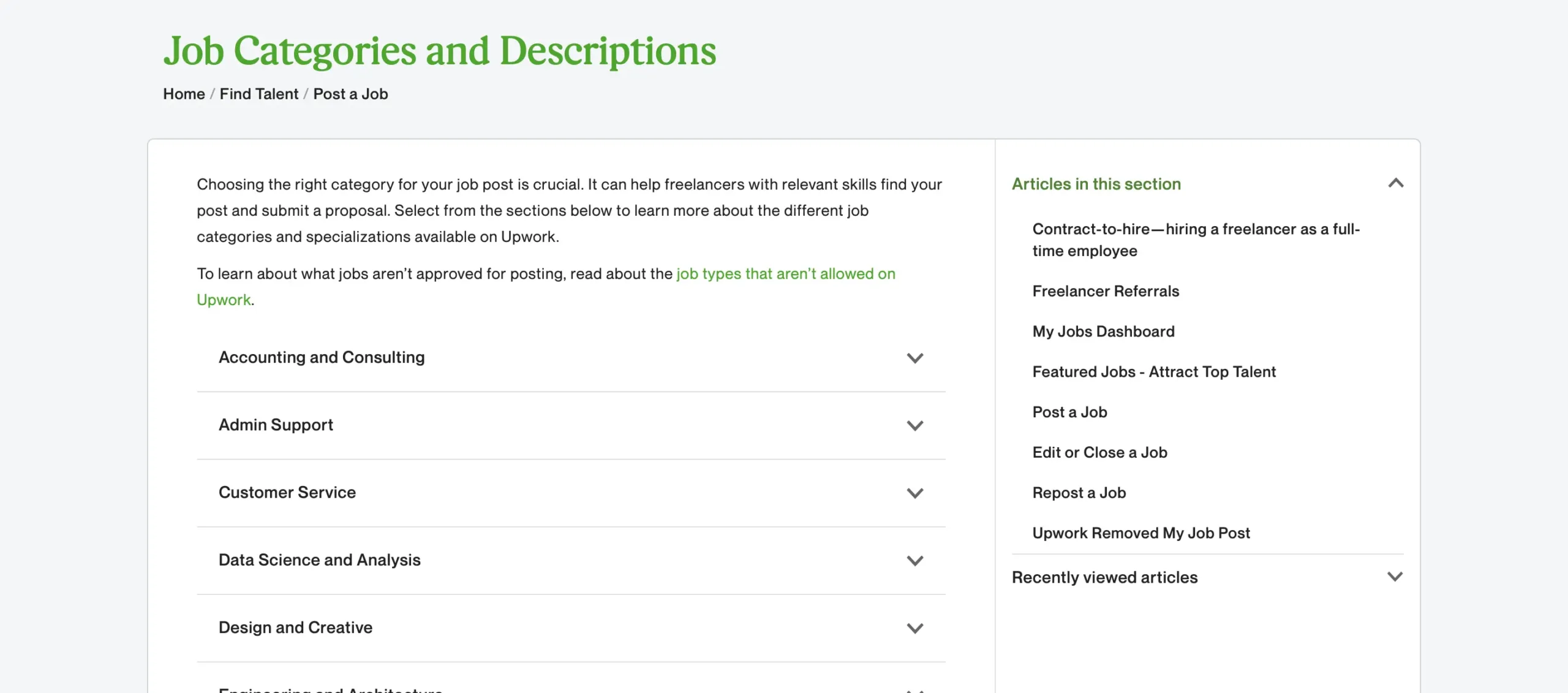
Task: Select the Post a Job article link
Action: pos(1069,412)
